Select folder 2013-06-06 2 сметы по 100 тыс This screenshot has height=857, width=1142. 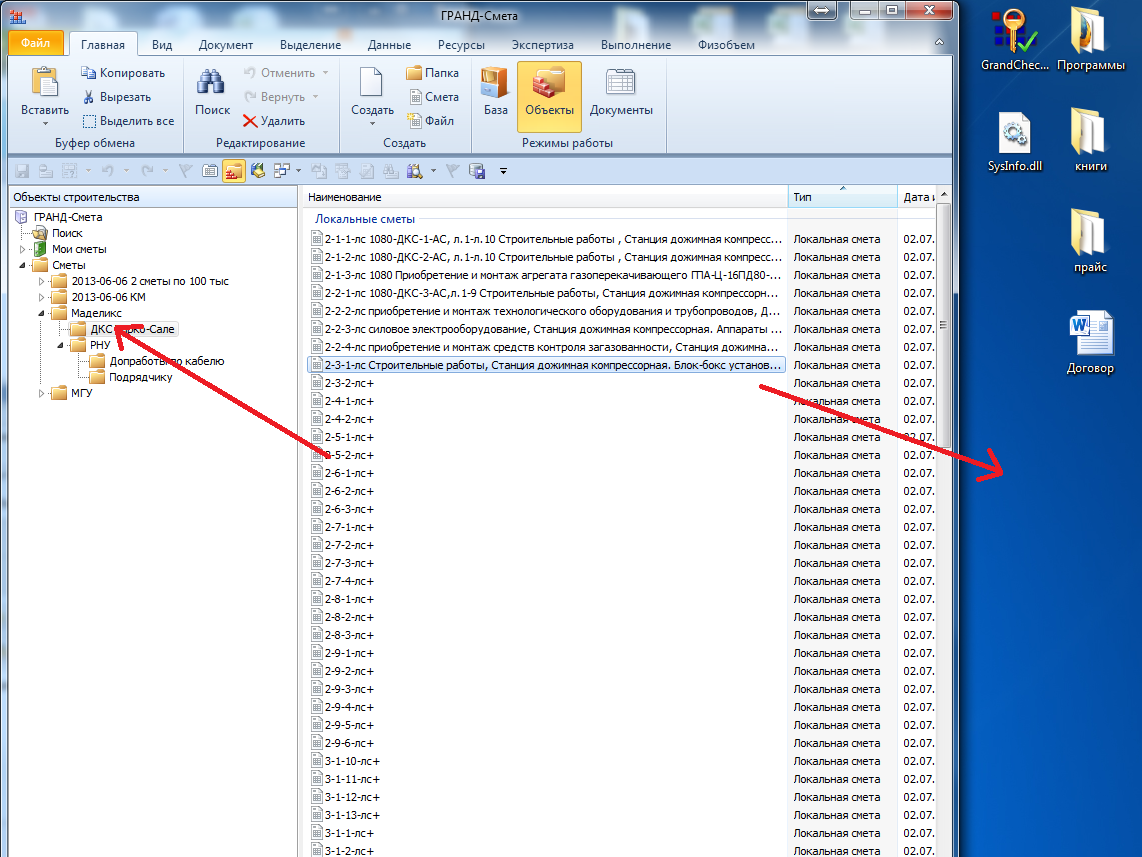tap(150, 281)
